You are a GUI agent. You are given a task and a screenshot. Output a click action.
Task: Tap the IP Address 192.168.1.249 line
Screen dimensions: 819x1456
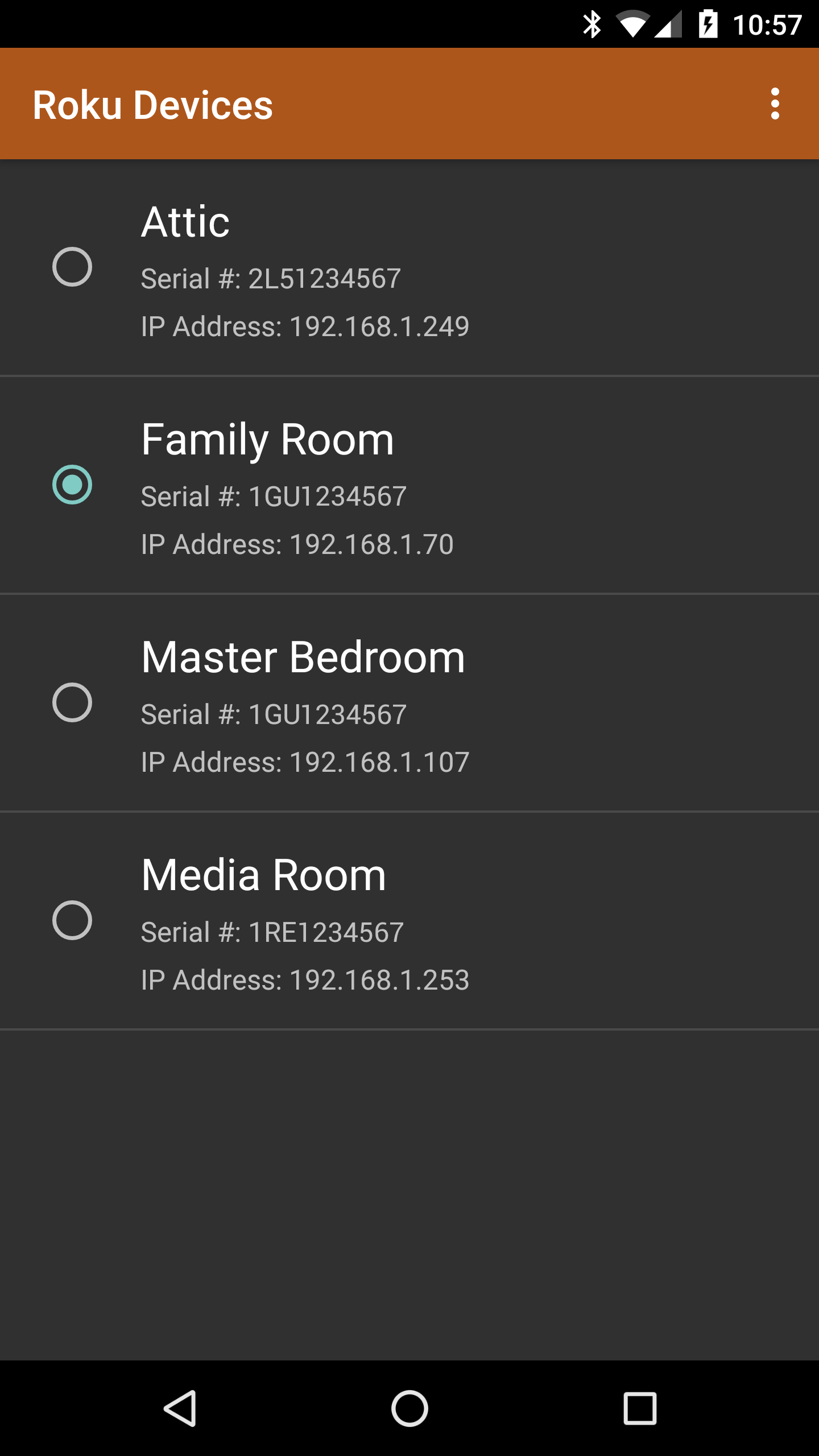(305, 326)
